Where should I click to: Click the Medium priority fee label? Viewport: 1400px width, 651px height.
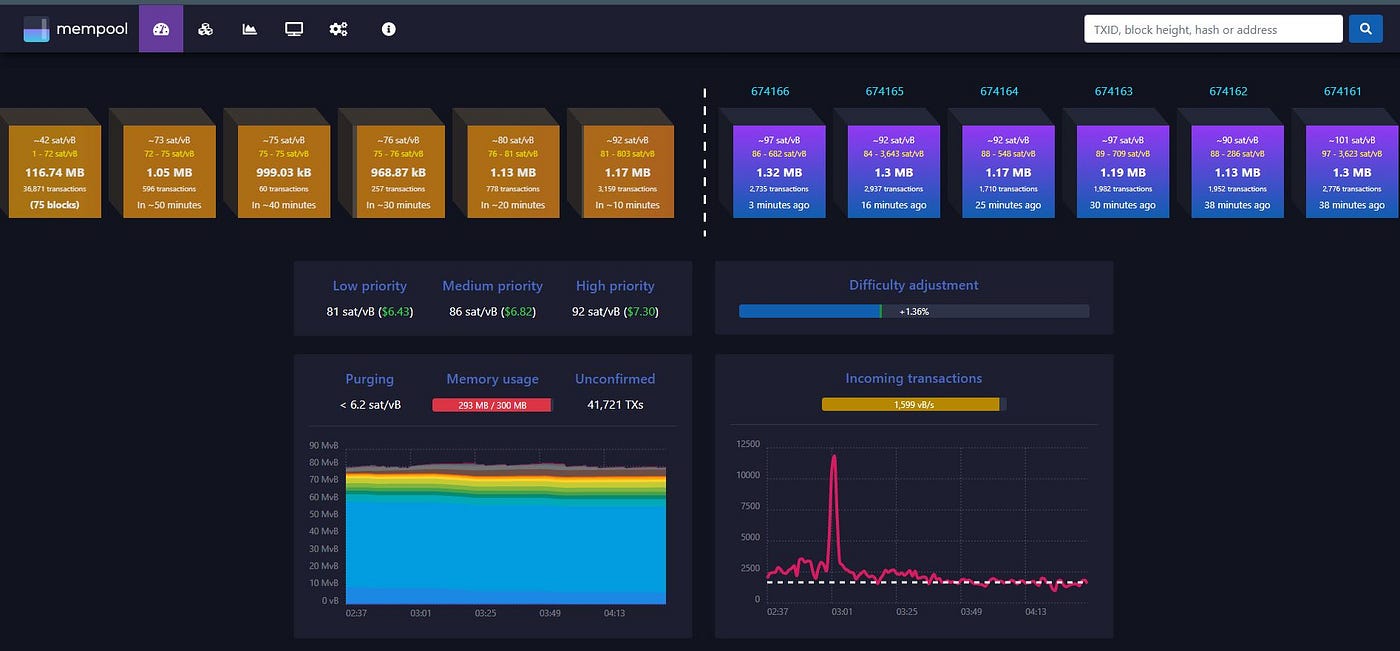[x=492, y=286]
